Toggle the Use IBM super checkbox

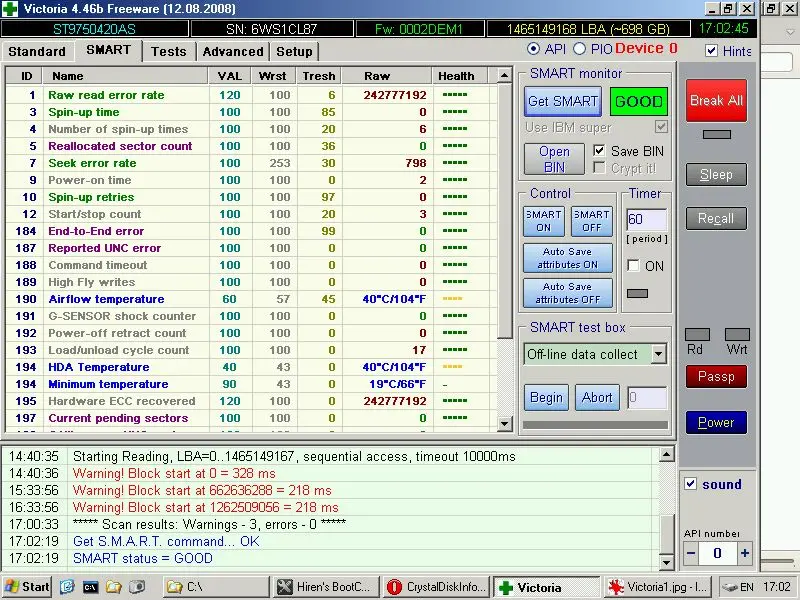pyautogui.click(x=661, y=127)
